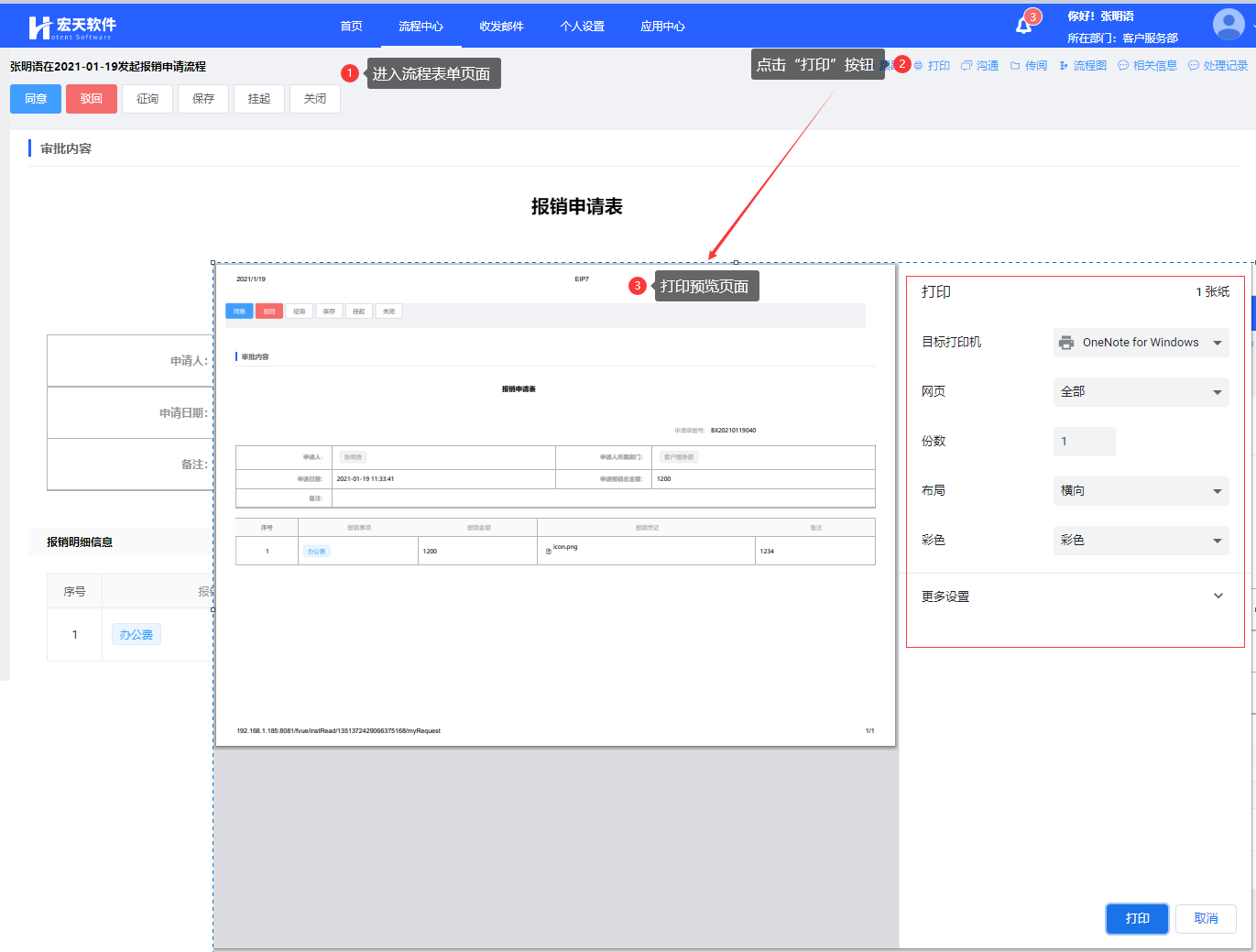Open the notification bell icon
The width and height of the screenshot is (1256, 952).
[x=1024, y=26]
